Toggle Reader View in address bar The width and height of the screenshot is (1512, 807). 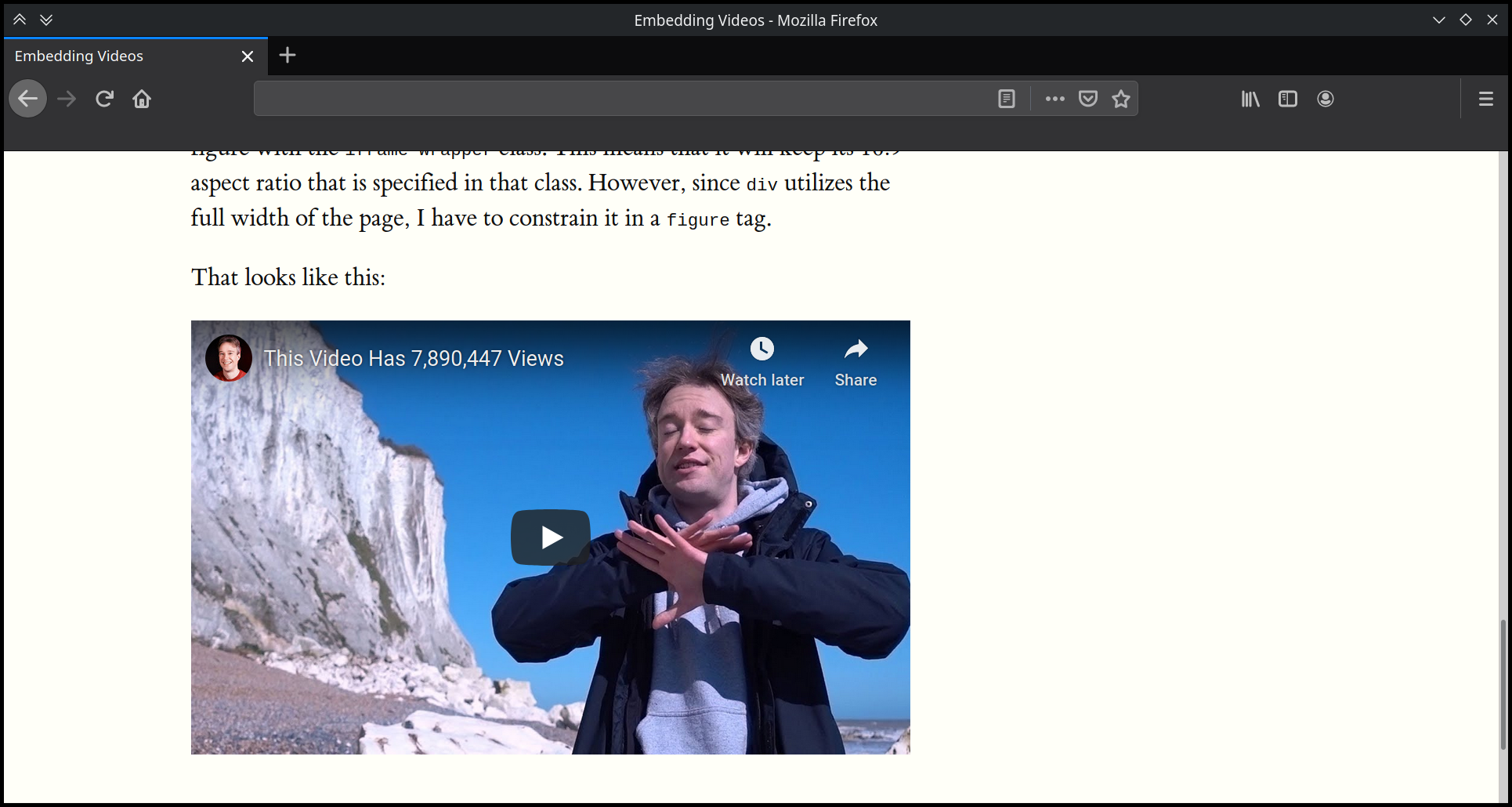click(1007, 99)
